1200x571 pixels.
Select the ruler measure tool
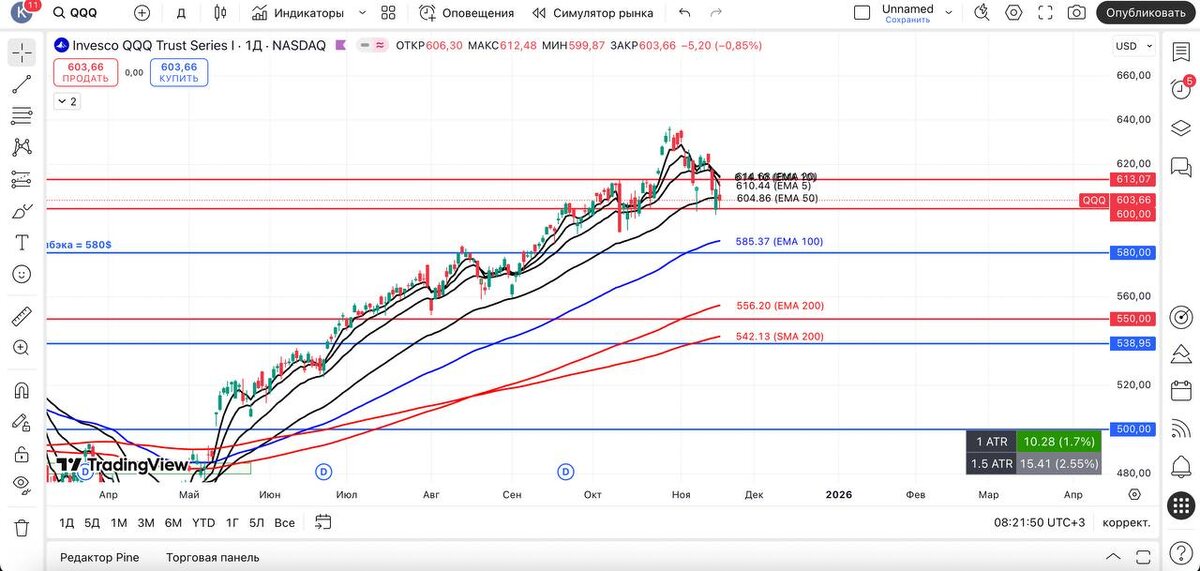click(x=21, y=317)
